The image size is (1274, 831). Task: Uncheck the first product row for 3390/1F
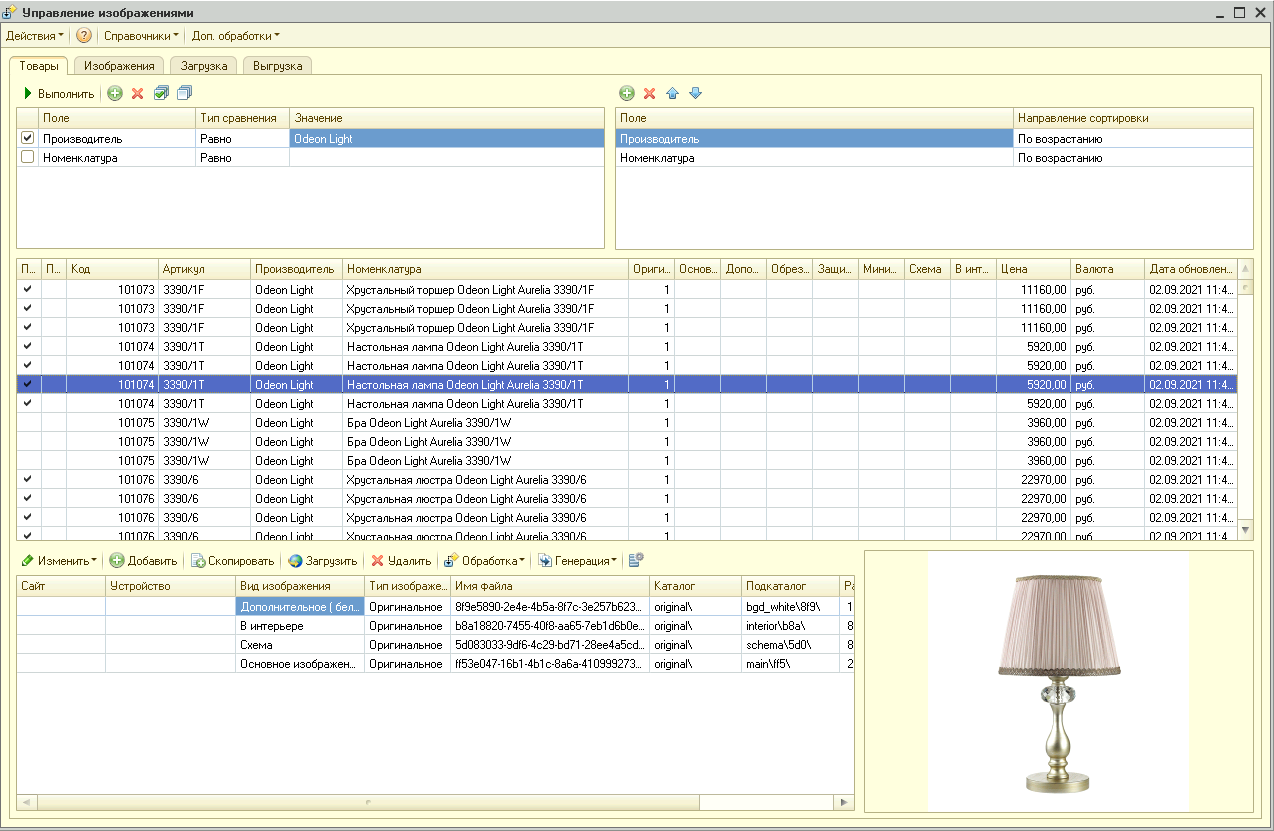point(27,289)
